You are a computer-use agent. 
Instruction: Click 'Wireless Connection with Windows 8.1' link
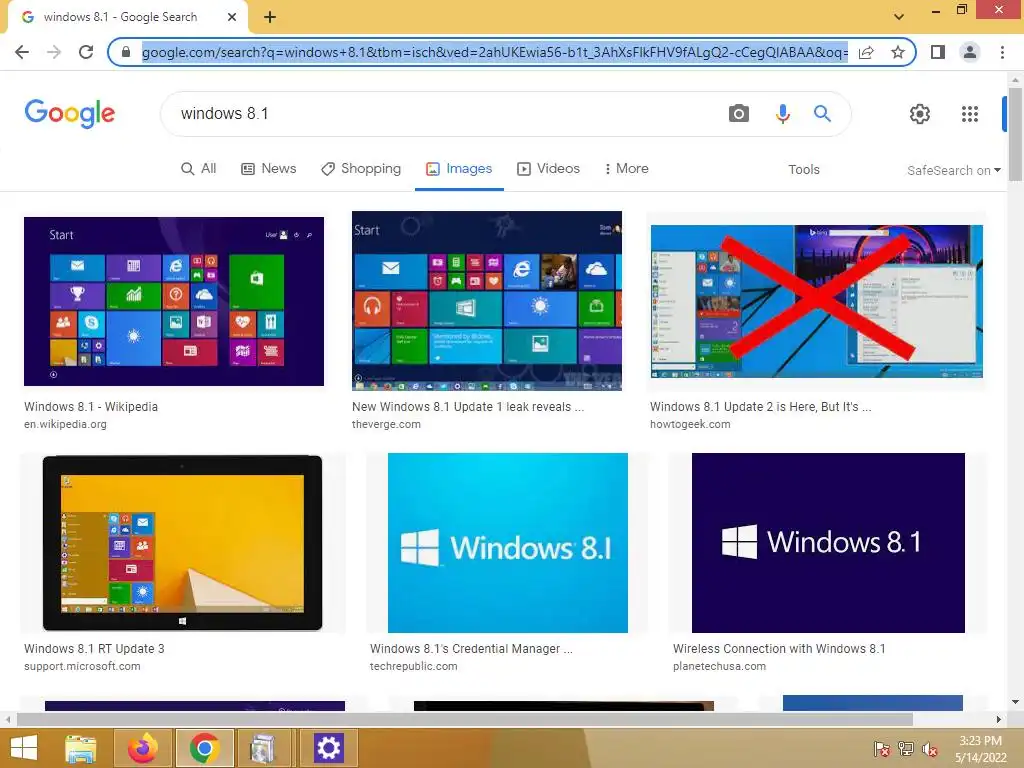pos(779,648)
